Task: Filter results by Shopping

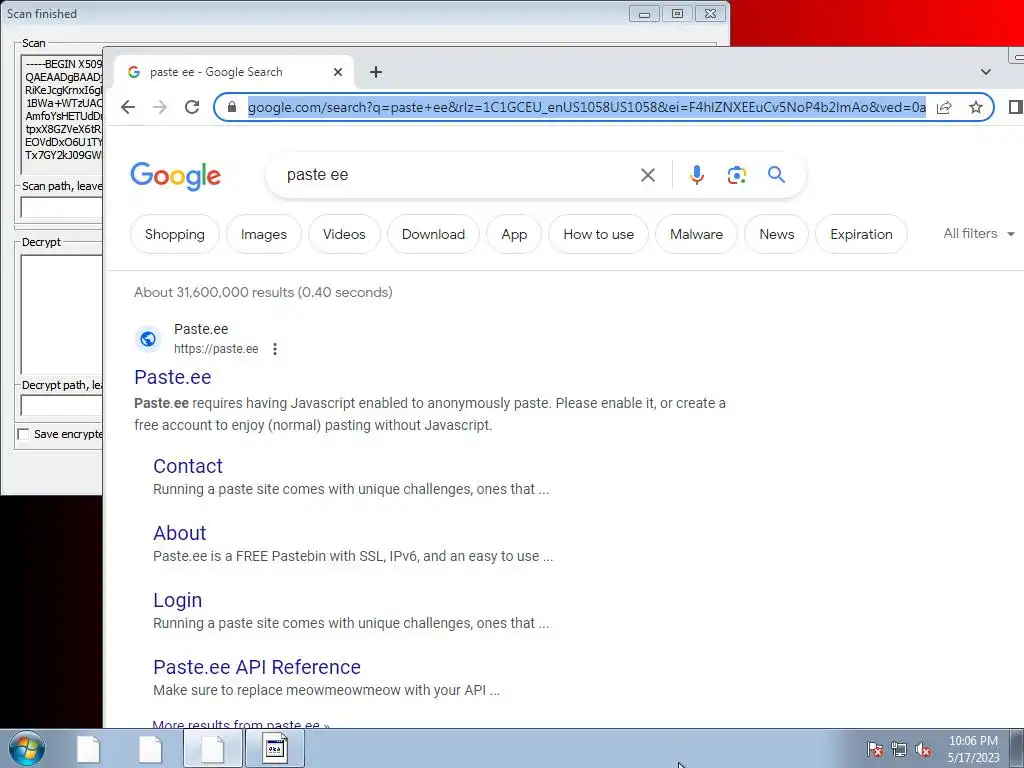Action: 174,234
